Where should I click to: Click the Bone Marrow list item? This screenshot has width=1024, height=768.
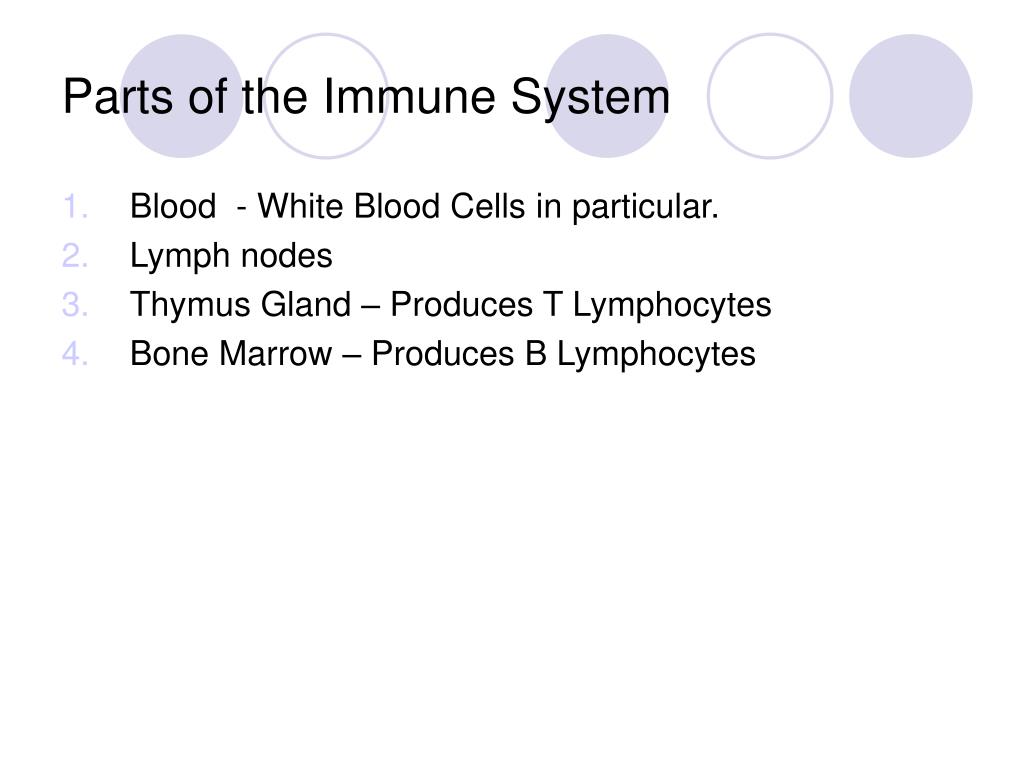pos(443,354)
